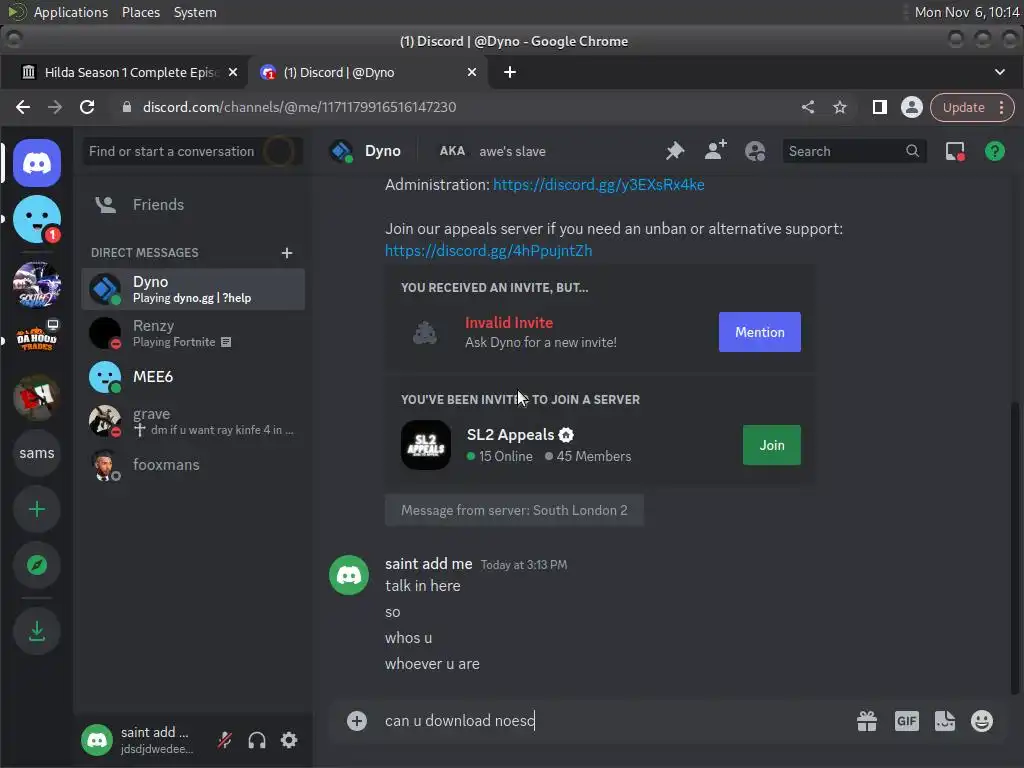Open discord.gg/y3EXsRx4ke administration link

click(598, 185)
